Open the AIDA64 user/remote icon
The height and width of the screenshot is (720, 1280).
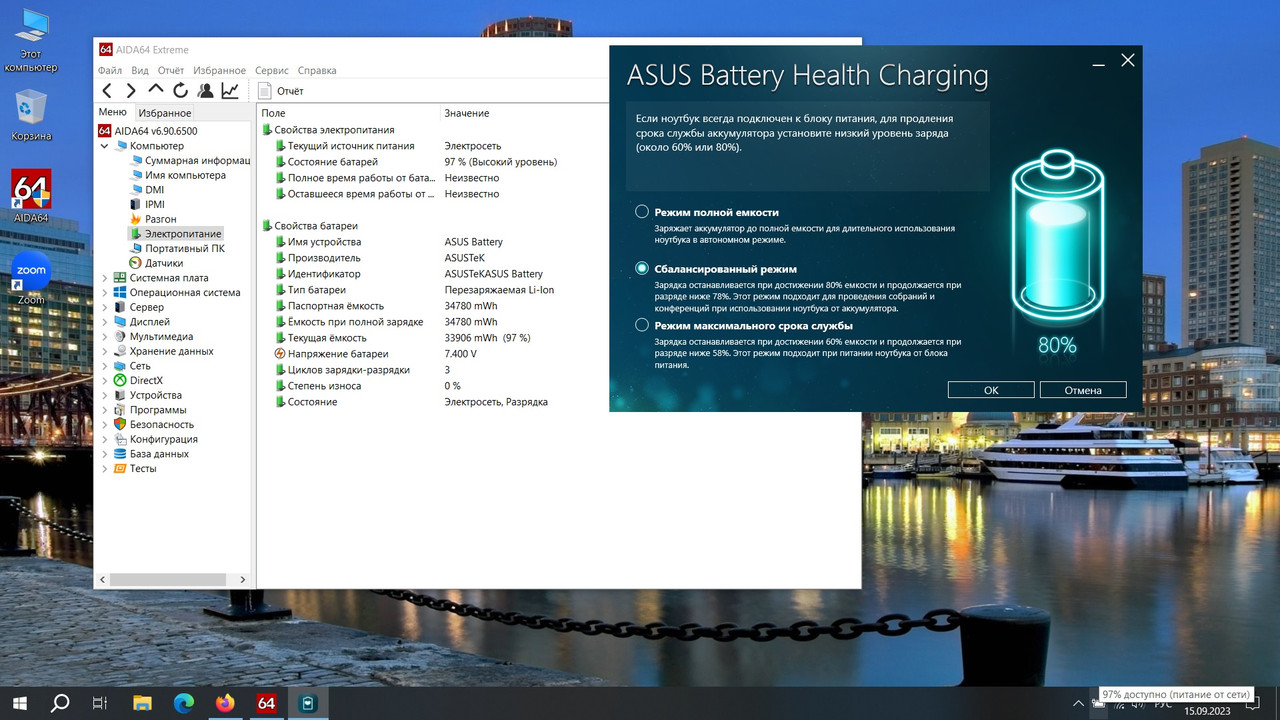click(205, 91)
